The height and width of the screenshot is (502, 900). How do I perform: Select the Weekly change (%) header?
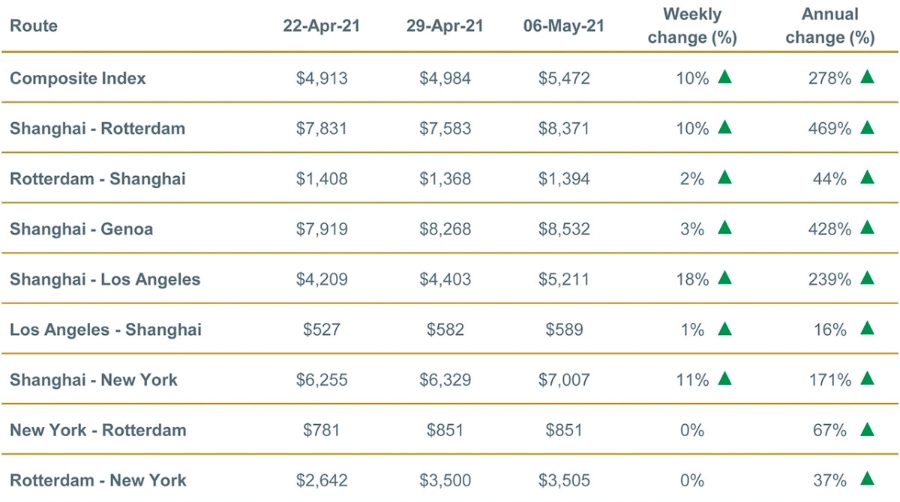(692, 26)
